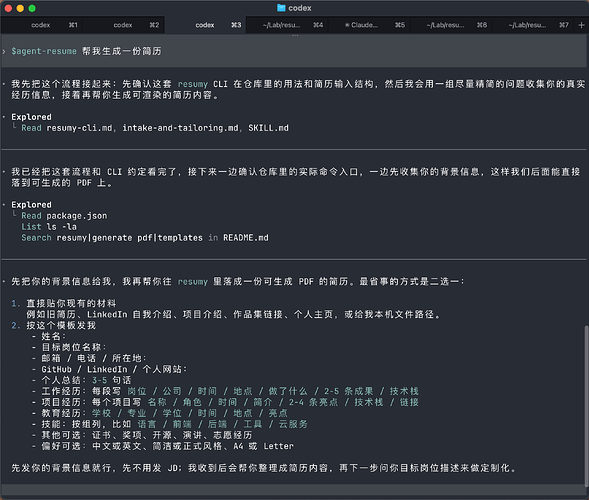Click the Explored heading above Read package.json

pyautogui.click(x=31, y=205)
